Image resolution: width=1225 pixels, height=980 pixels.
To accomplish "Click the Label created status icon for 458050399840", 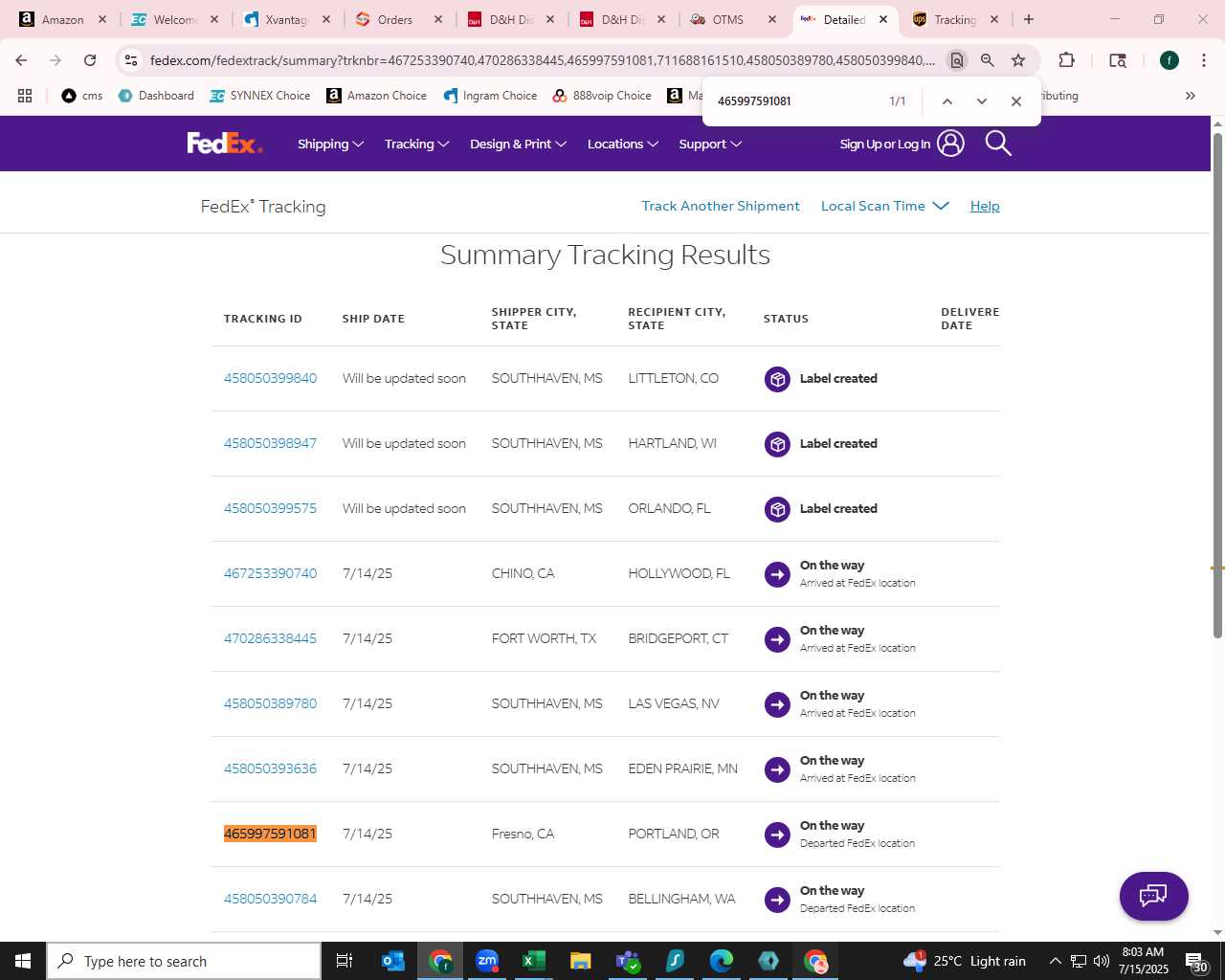I will click(x=777, y=379).
